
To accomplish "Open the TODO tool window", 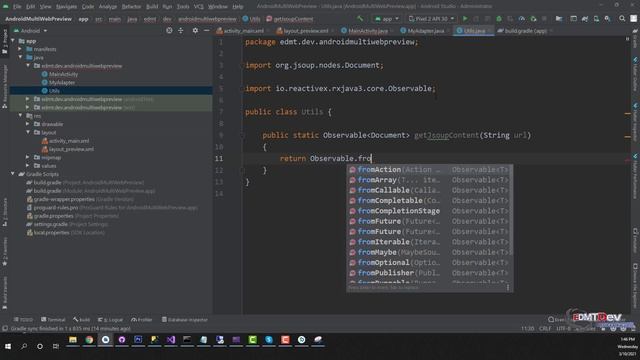I will (x=23, y=320).
